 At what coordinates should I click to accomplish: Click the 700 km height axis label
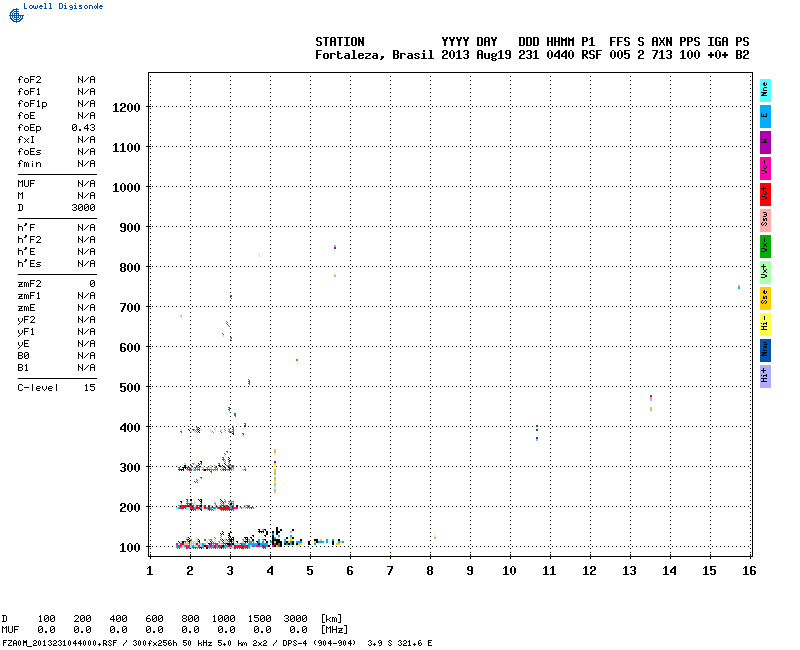point(130,308)
